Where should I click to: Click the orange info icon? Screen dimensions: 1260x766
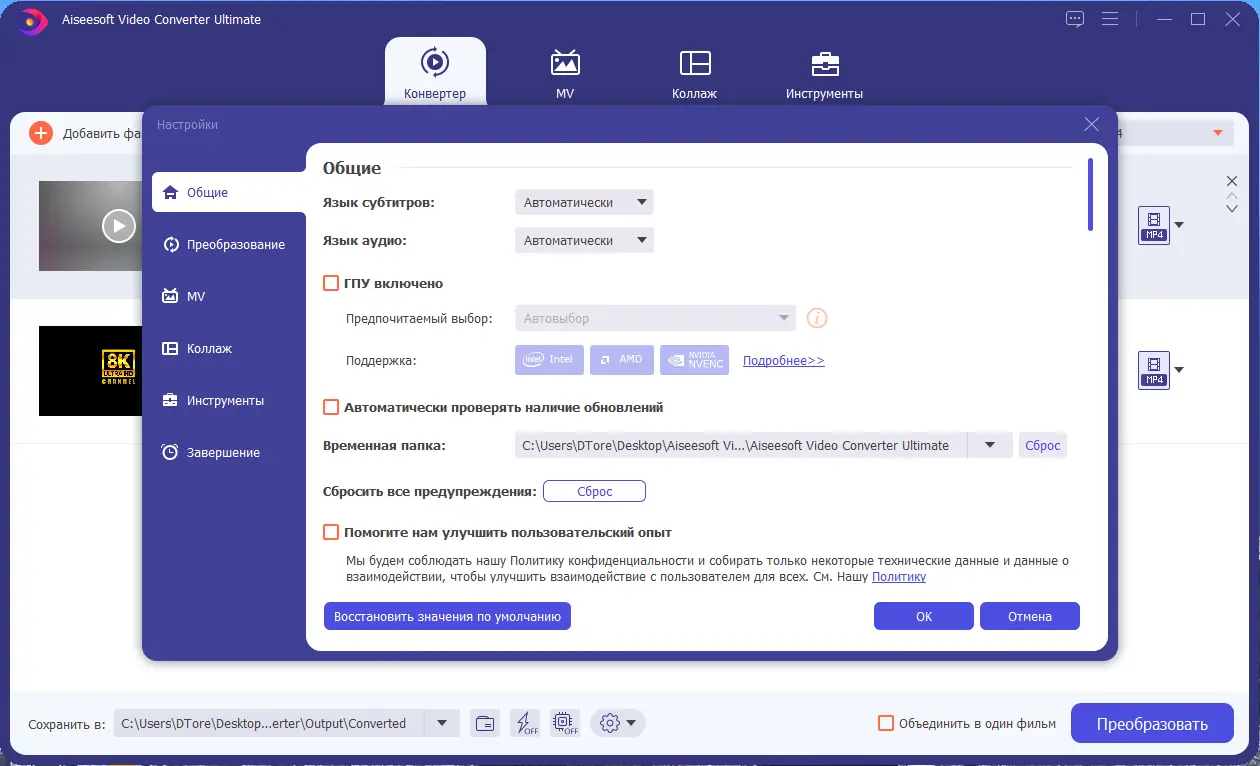[x=817, y=319]
